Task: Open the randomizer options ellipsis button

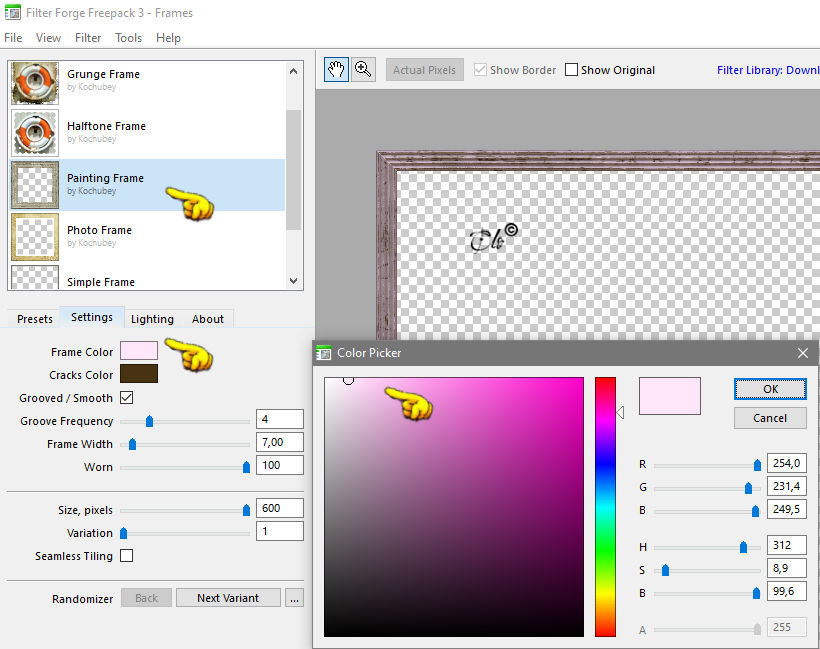Action: (294, 598)
